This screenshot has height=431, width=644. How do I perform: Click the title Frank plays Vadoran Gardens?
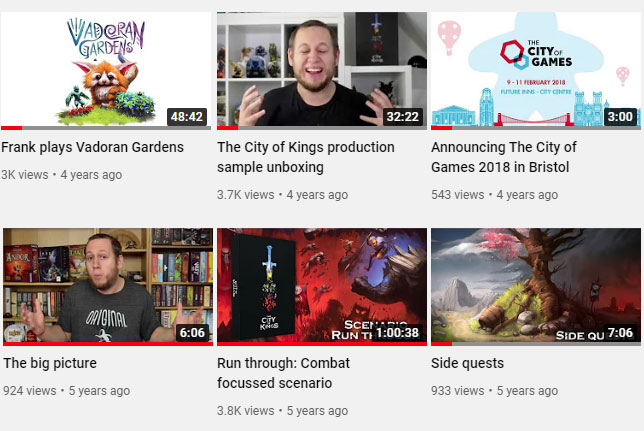(x=92, y=147)
